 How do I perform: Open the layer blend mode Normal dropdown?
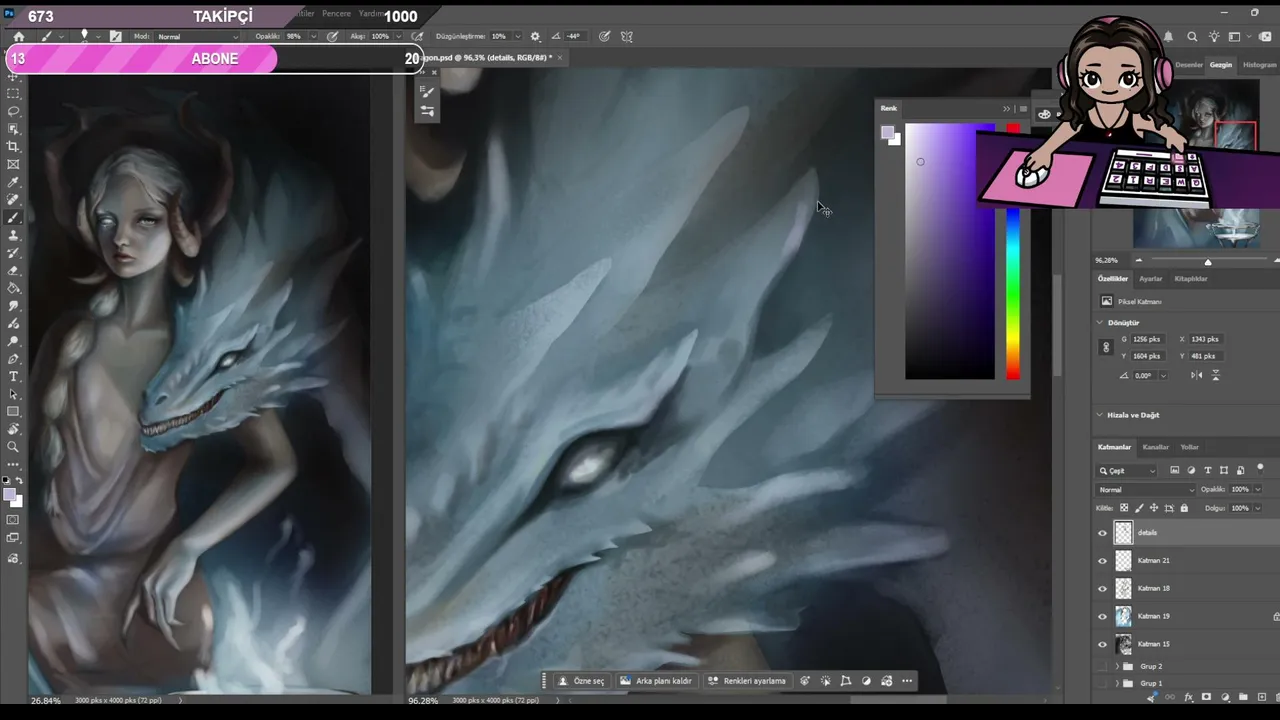pyautogui.click(x=1146, y=490)
